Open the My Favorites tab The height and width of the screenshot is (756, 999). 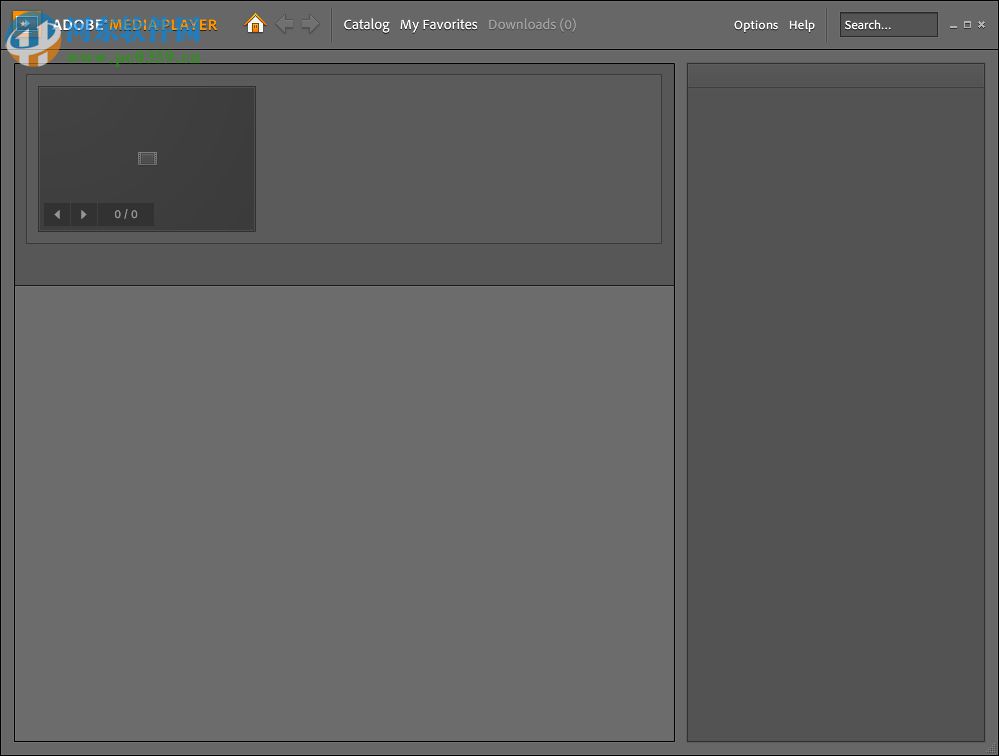(x=438, y=25)
